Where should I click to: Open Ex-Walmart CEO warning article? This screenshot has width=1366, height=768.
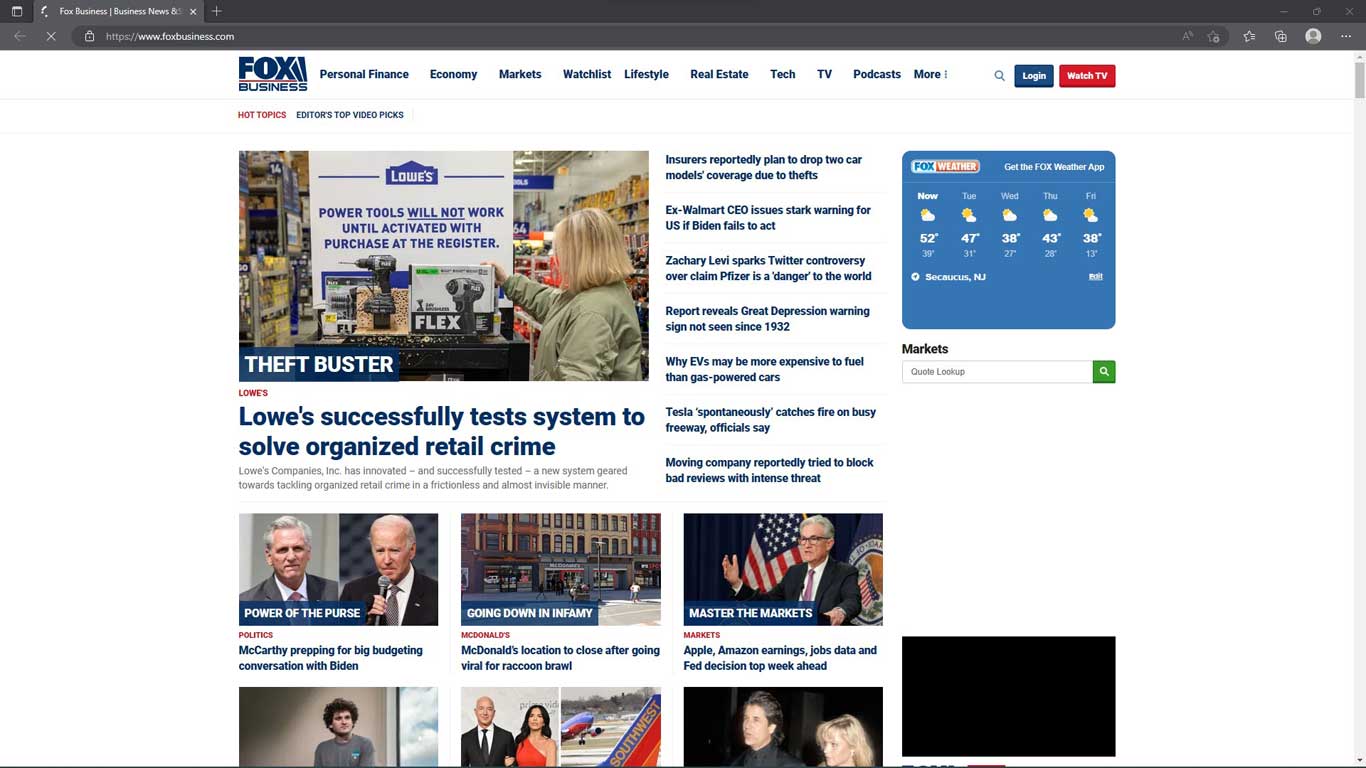[768, 218]
